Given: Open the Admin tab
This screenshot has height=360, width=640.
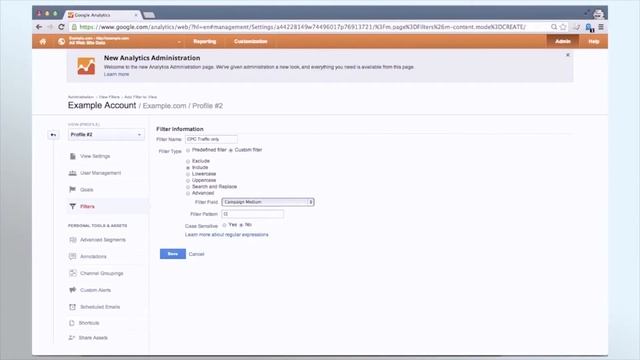Looking at the screenshot, I should point(562,41).
